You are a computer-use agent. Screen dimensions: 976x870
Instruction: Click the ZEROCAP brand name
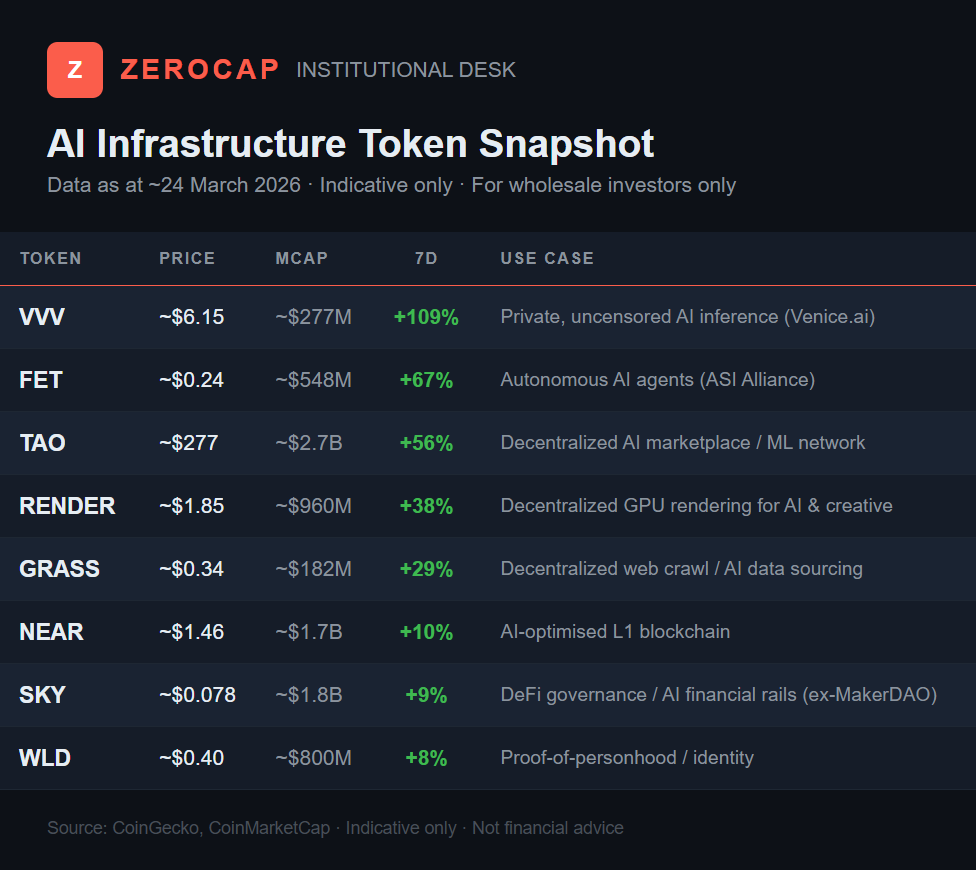(200, 70)
